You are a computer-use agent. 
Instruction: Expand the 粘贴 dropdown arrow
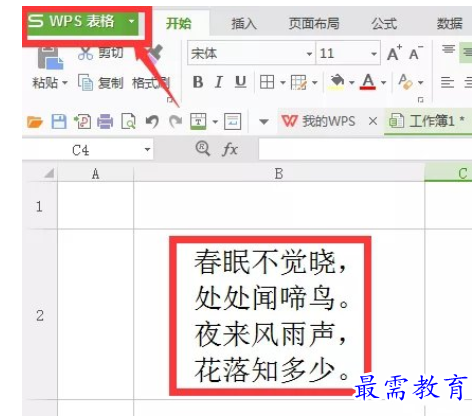pos(65,82)
